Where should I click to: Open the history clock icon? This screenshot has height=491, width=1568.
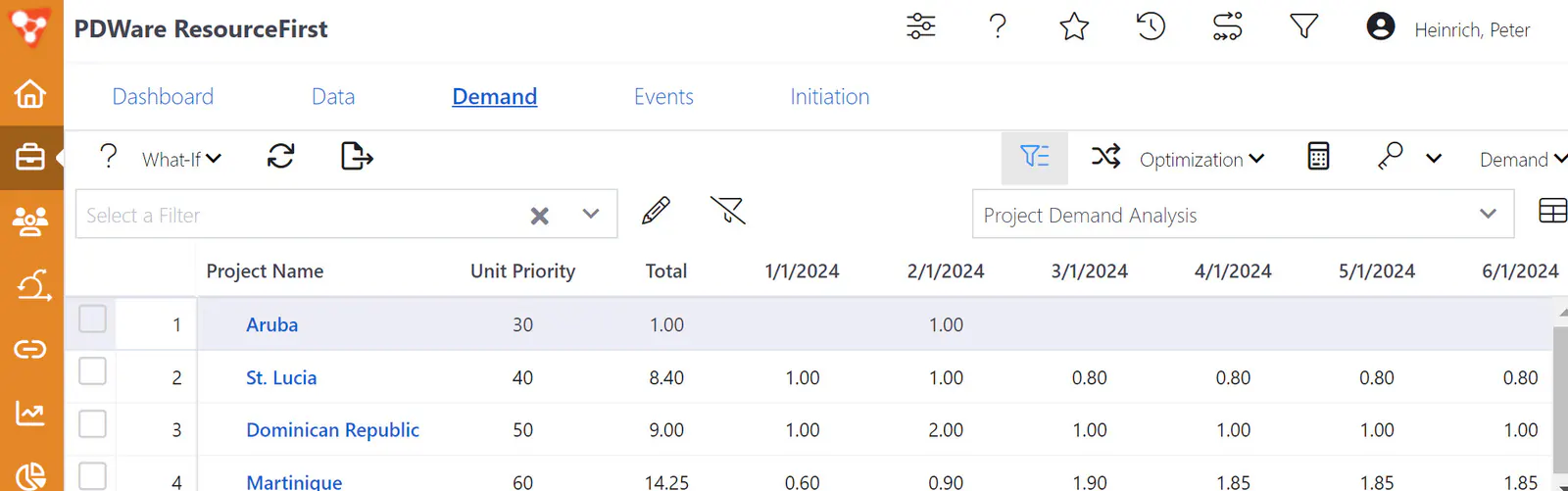(x=1151, y=26)
